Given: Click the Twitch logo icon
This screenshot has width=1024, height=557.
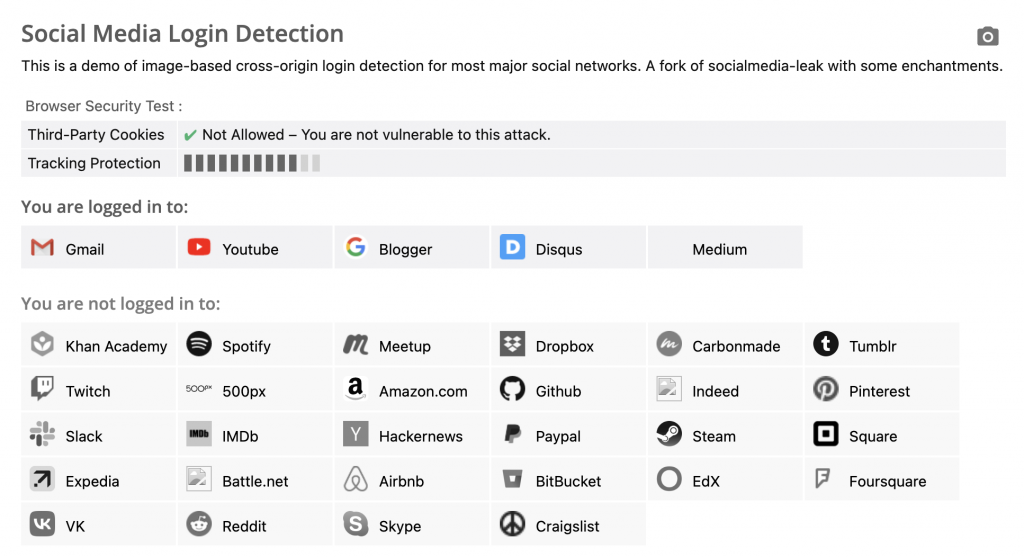Looking at the screenshot, I should coord(42,390).
